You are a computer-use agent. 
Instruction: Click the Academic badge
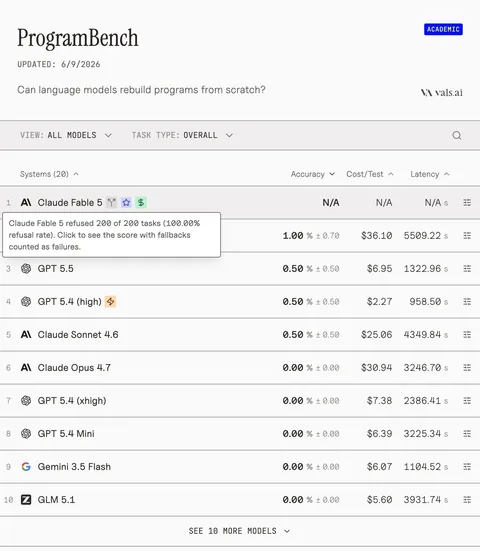click(443, 29)
